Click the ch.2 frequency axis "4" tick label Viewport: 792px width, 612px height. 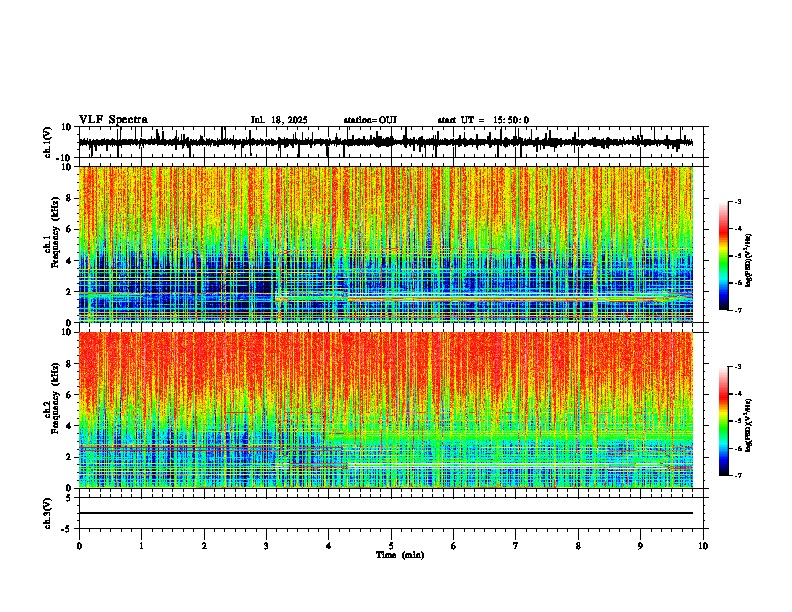coord(69,426)
